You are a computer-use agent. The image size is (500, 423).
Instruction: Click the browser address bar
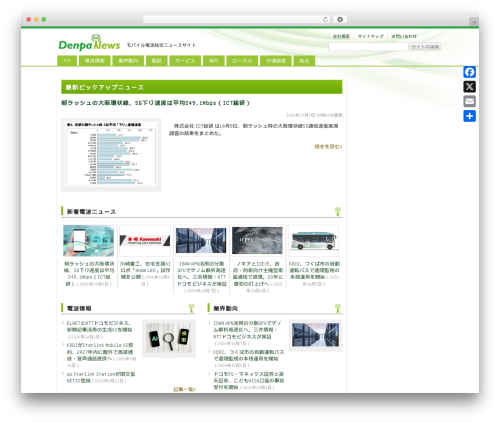237,19
